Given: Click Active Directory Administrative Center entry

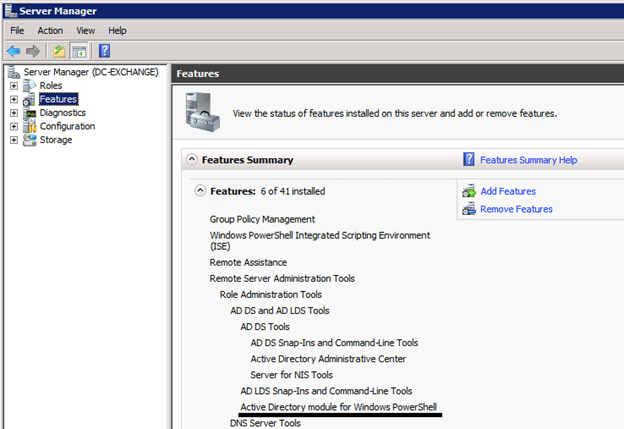Looking at the screenshot, I should coord(328,359).
